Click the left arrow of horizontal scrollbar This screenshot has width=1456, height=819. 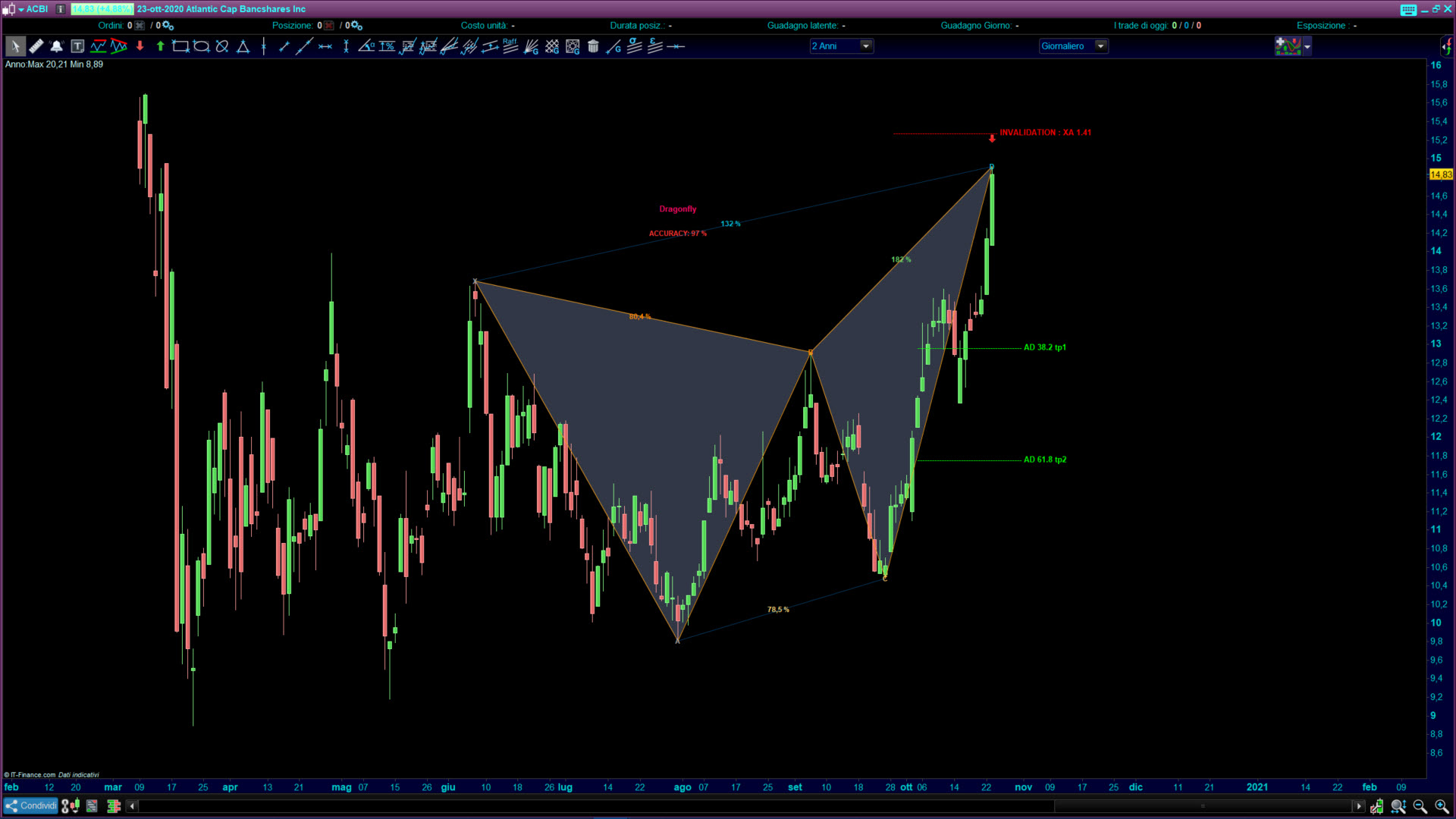pos(132,806)
